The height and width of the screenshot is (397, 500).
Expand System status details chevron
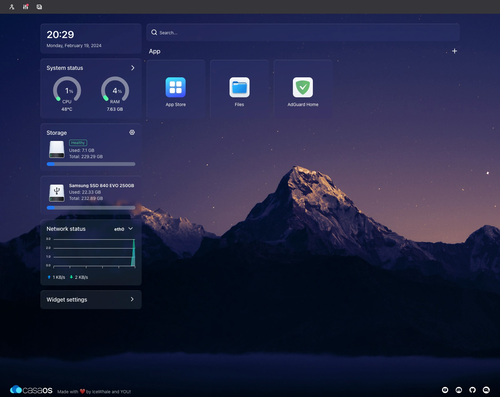point(133,68)
